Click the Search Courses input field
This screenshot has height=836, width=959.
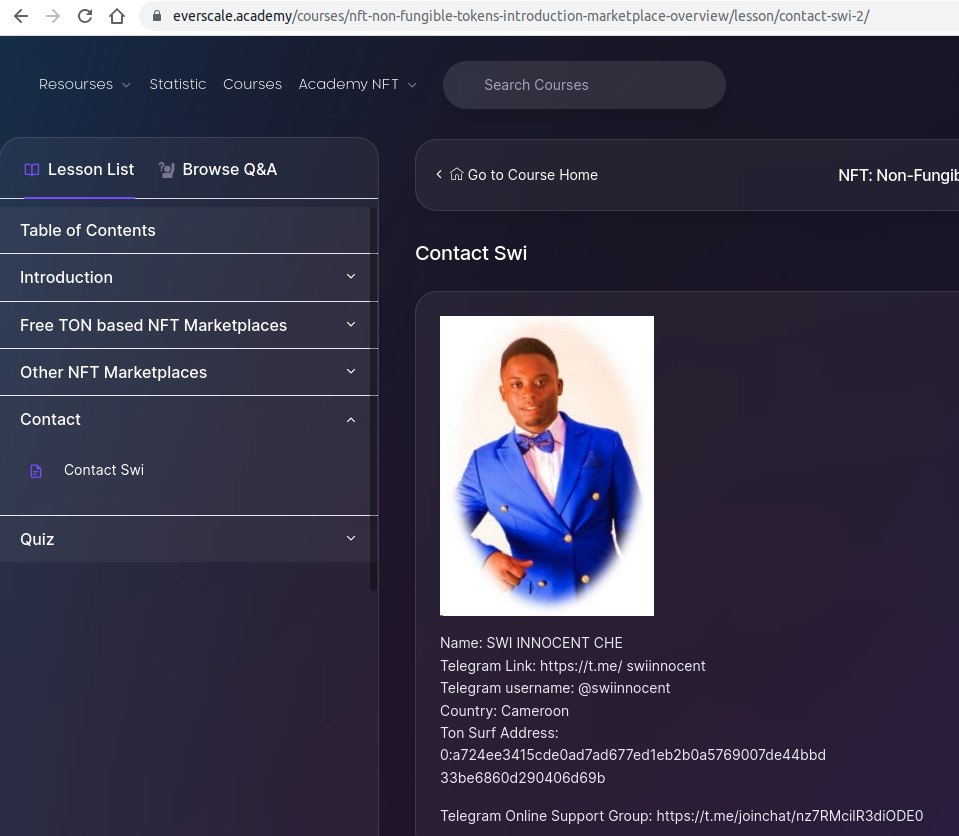coord(584,85)
